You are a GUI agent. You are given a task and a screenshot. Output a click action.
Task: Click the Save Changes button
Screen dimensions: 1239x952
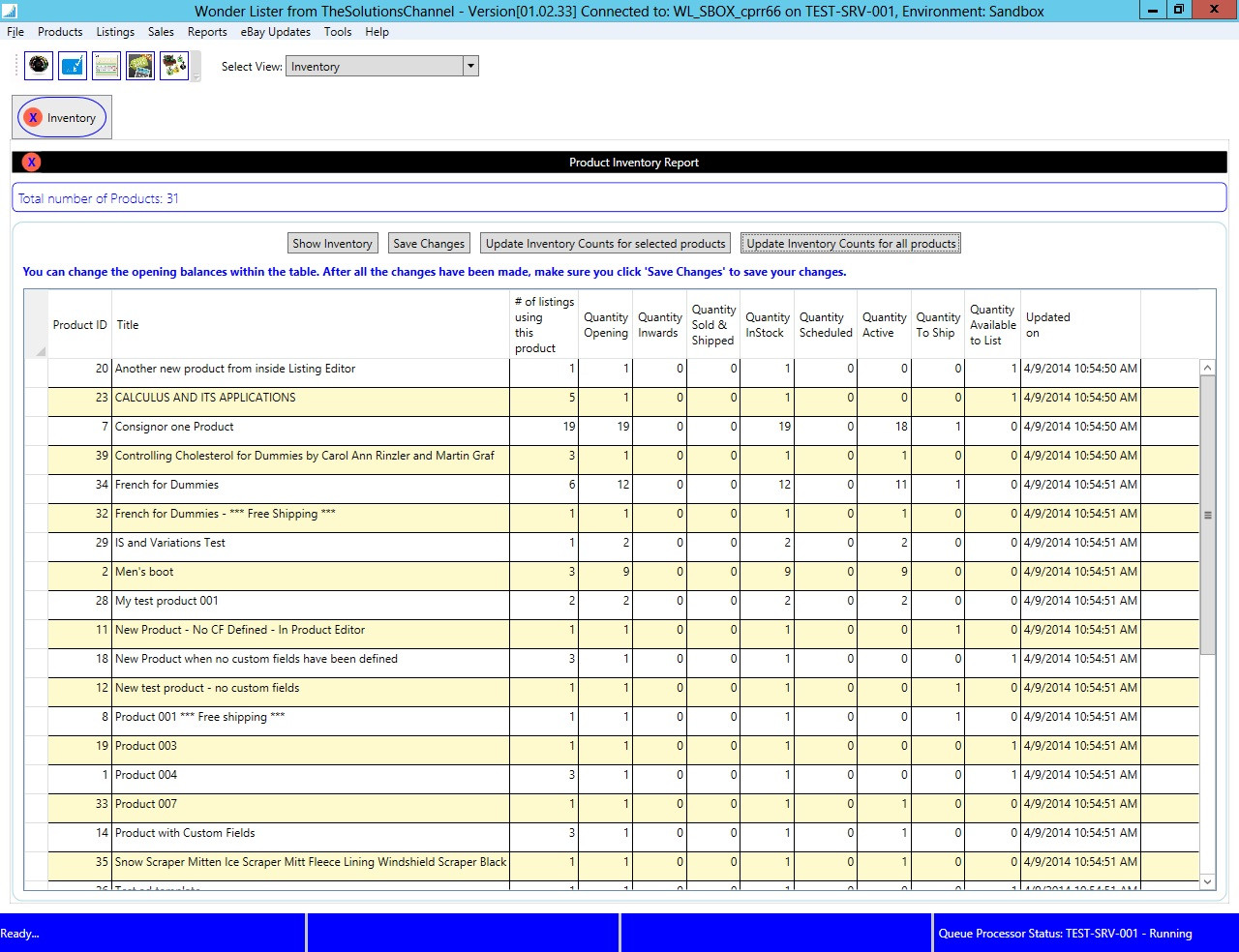pos(429,244)
